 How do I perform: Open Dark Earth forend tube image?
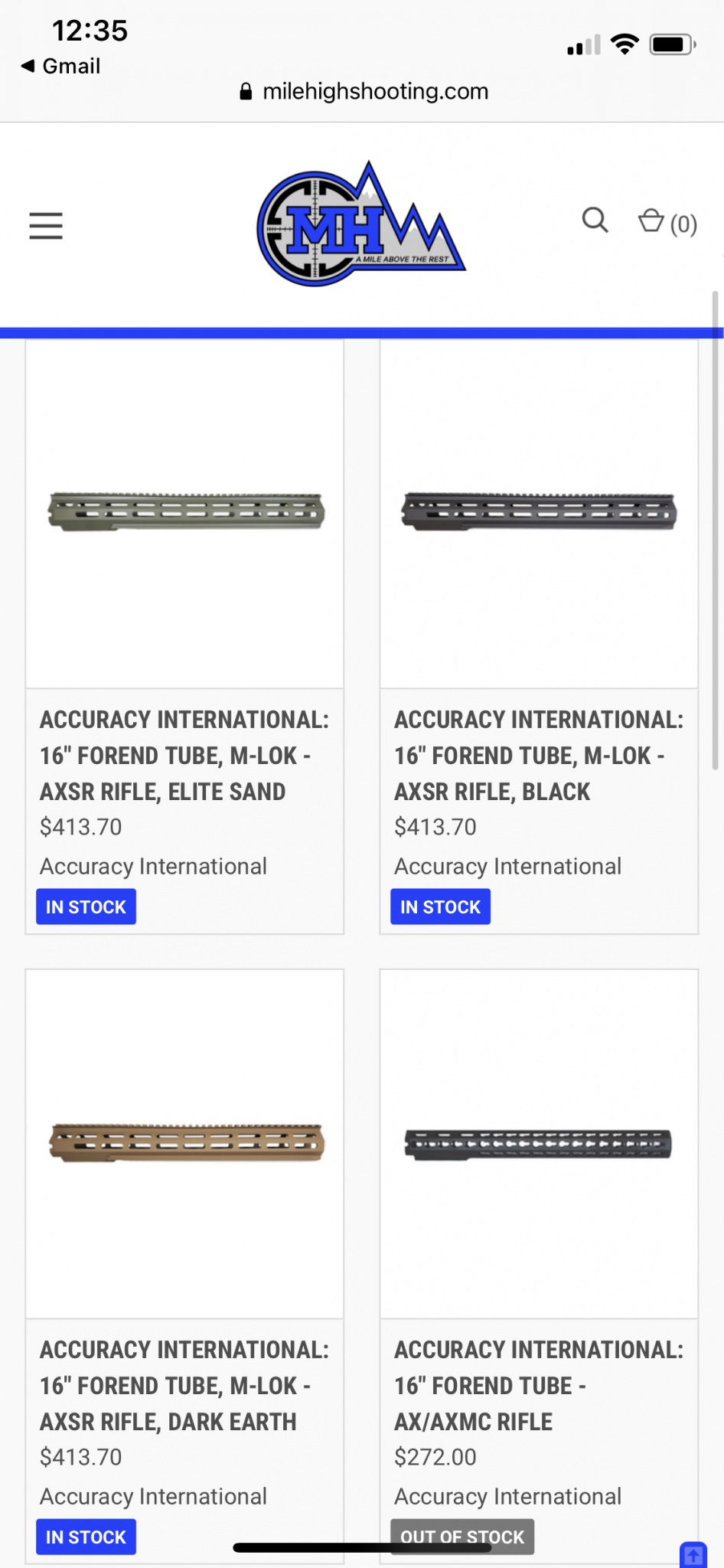click(185, 1143)
